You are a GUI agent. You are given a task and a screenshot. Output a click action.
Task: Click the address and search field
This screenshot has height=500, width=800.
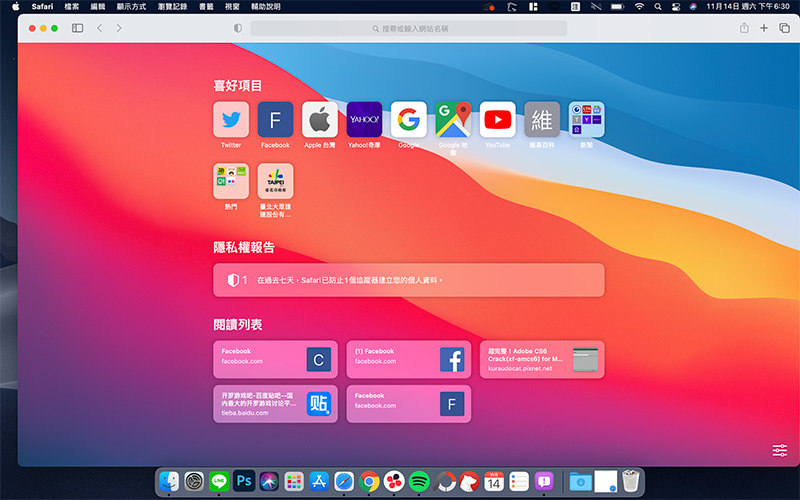click(408, 28)
